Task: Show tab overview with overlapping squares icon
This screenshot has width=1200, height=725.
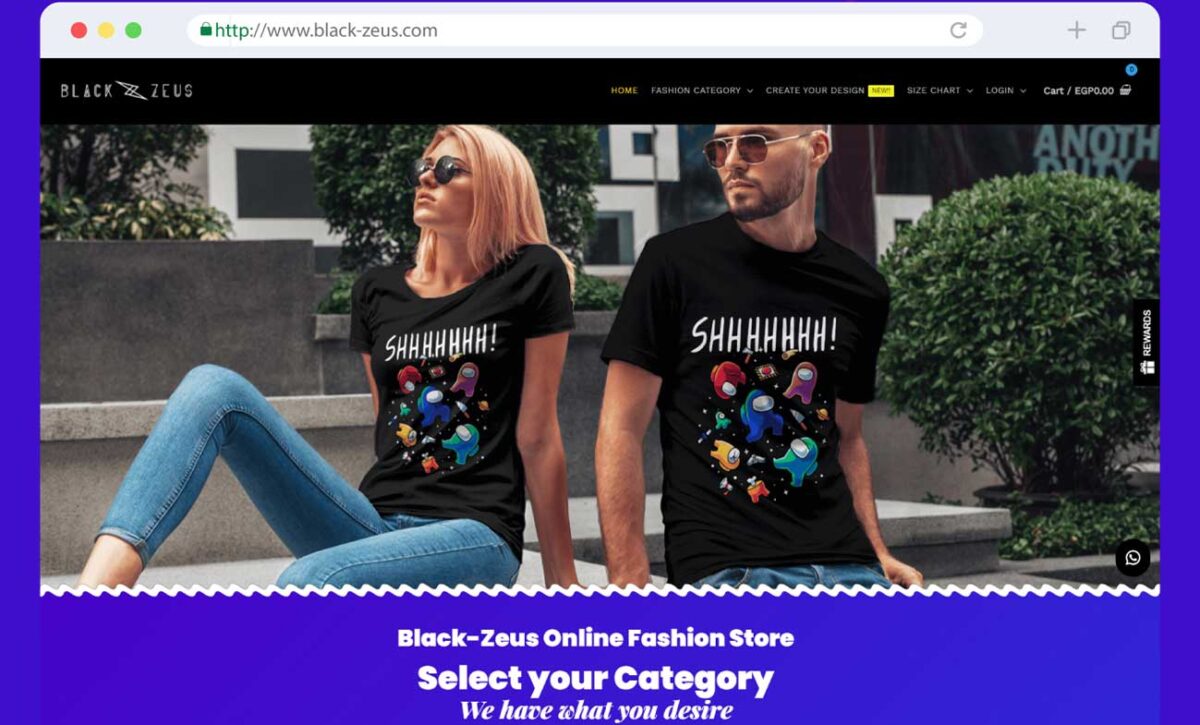Action: [x=1121, y=30]
